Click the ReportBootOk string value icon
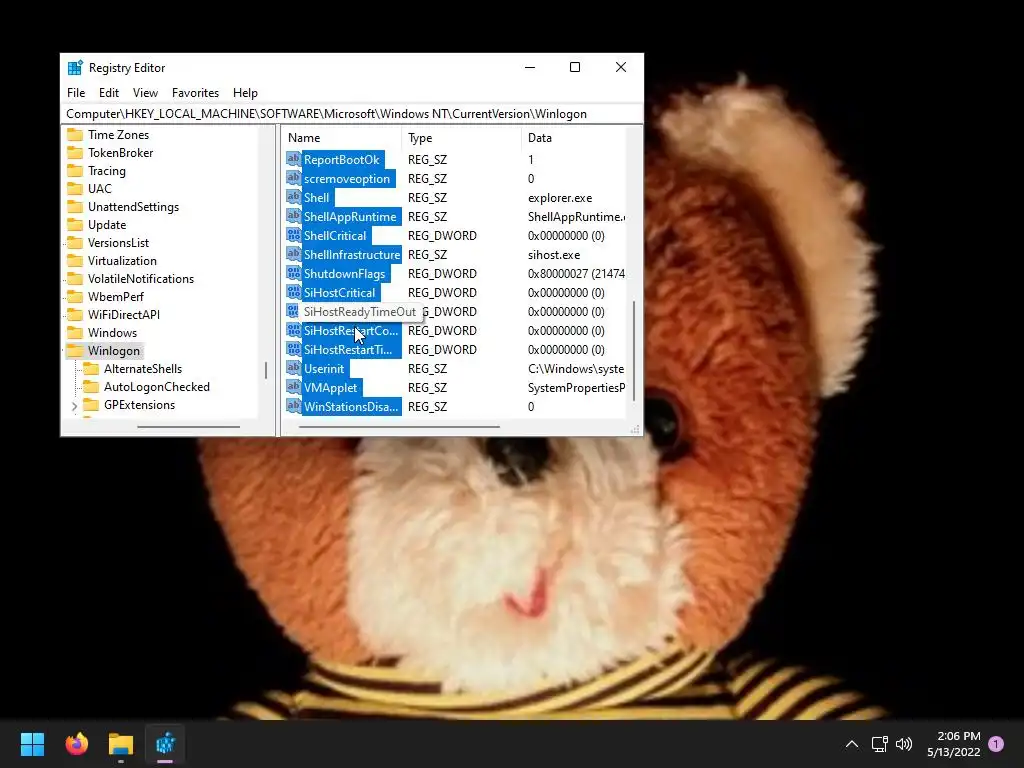Screen dimensions: 1024x768 point(293,159)
